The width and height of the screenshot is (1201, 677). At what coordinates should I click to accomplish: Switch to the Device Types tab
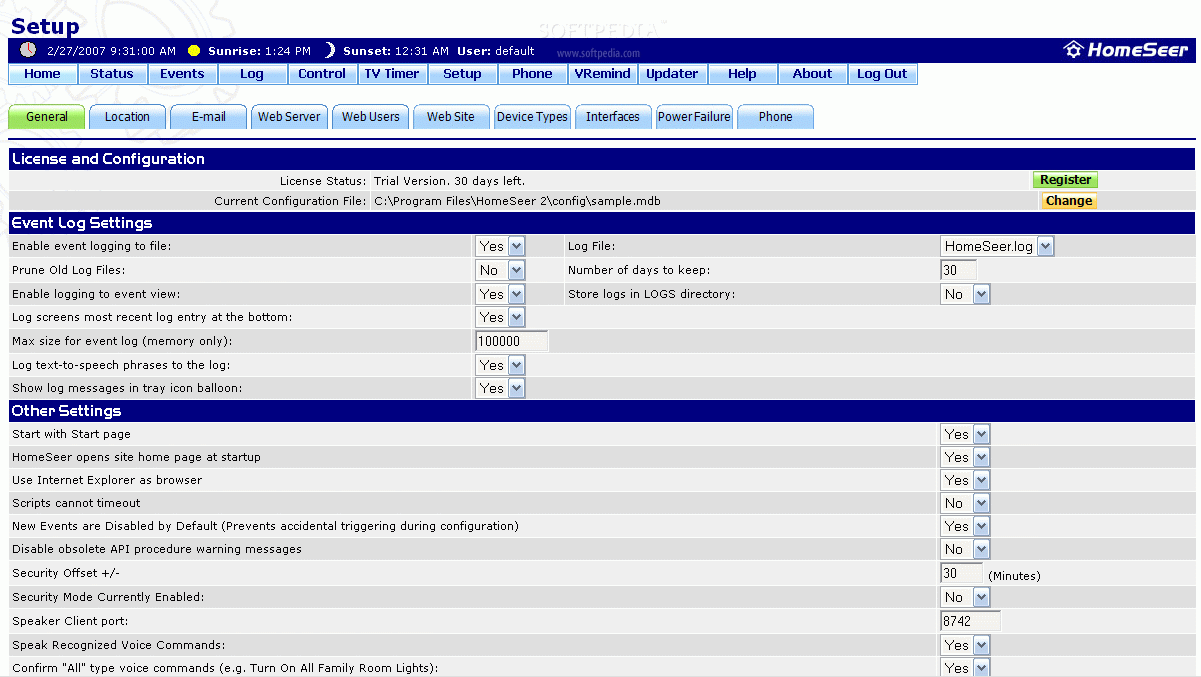click(x=532, y=117)
